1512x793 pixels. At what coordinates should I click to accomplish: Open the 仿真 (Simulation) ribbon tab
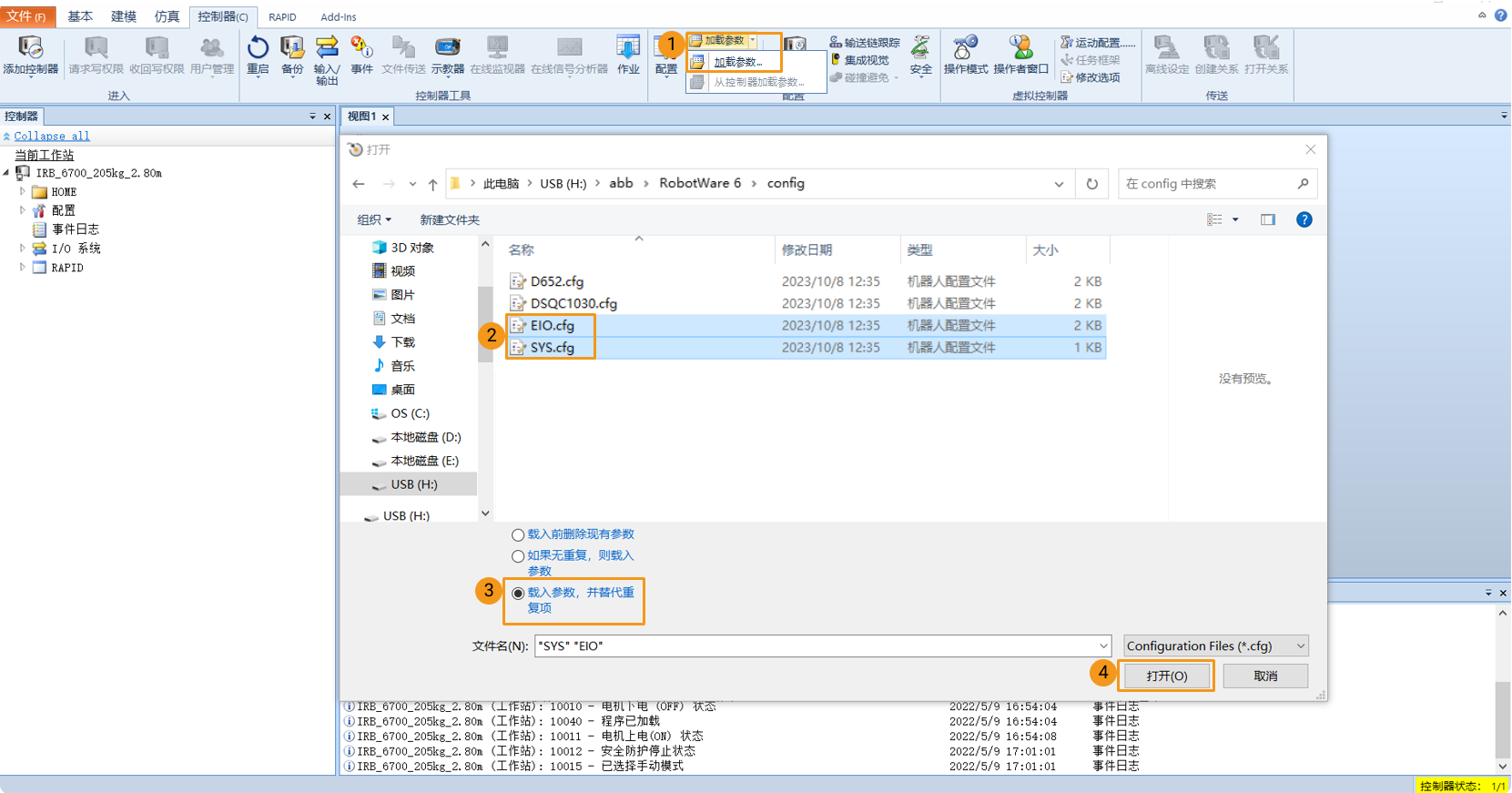(167, 16)
